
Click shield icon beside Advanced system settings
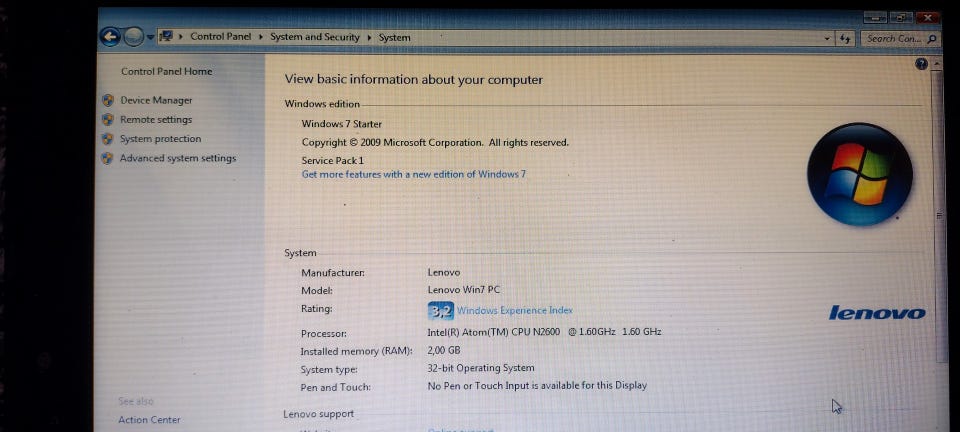[108, 158]
